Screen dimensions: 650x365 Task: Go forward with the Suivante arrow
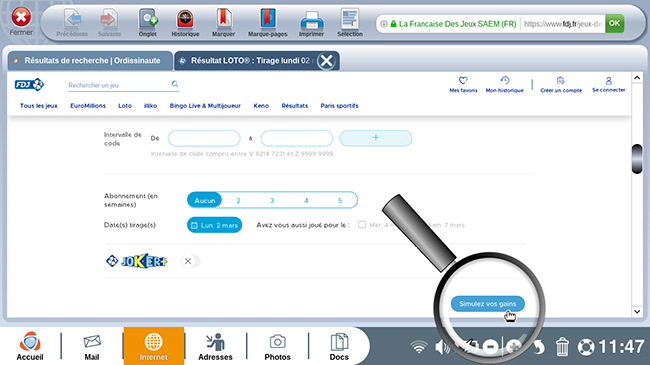pos(109,23)
